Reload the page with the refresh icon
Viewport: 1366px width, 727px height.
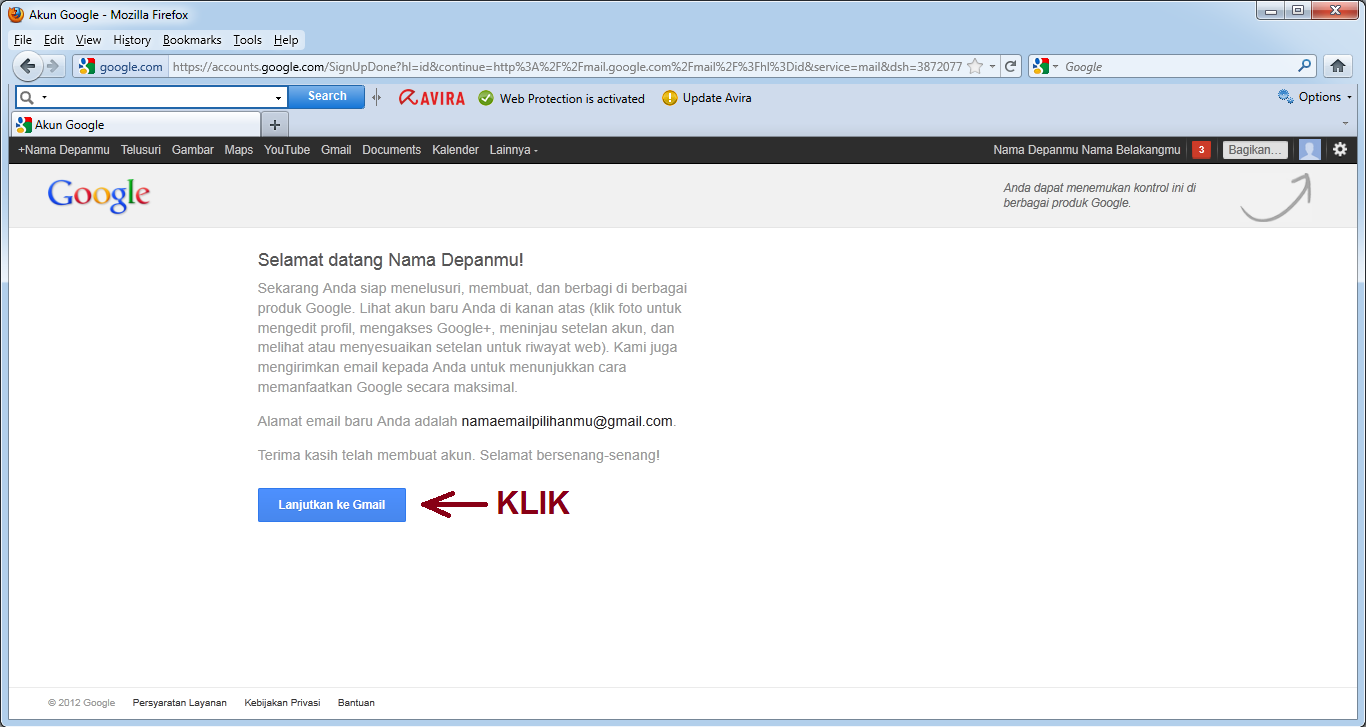click(x=1010, y=65)
